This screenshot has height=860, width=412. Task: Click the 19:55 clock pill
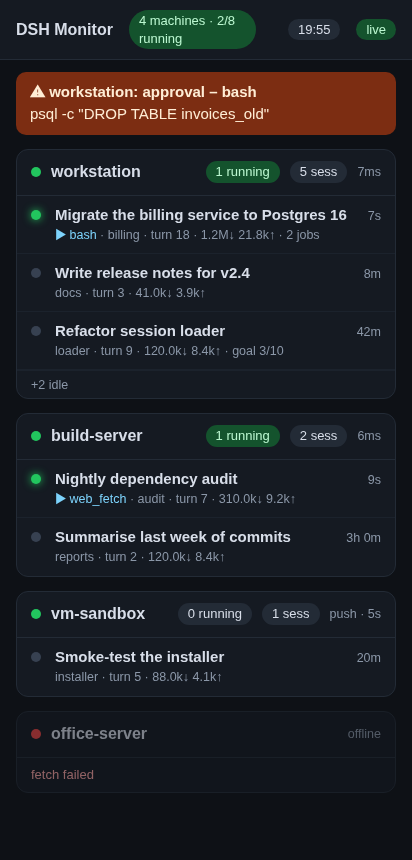pos(314,30)
